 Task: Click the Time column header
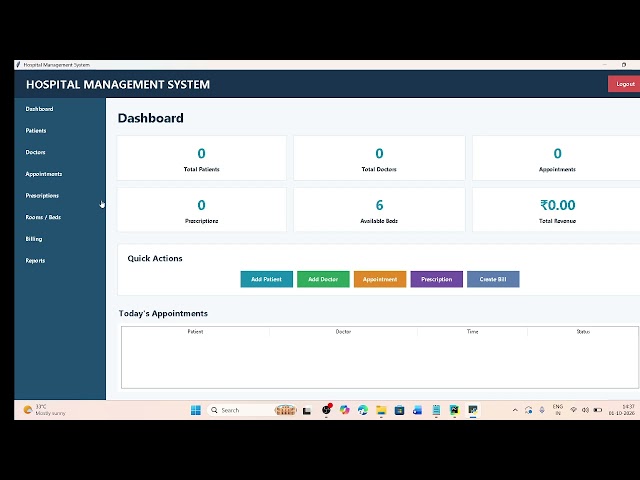point(472,331)
